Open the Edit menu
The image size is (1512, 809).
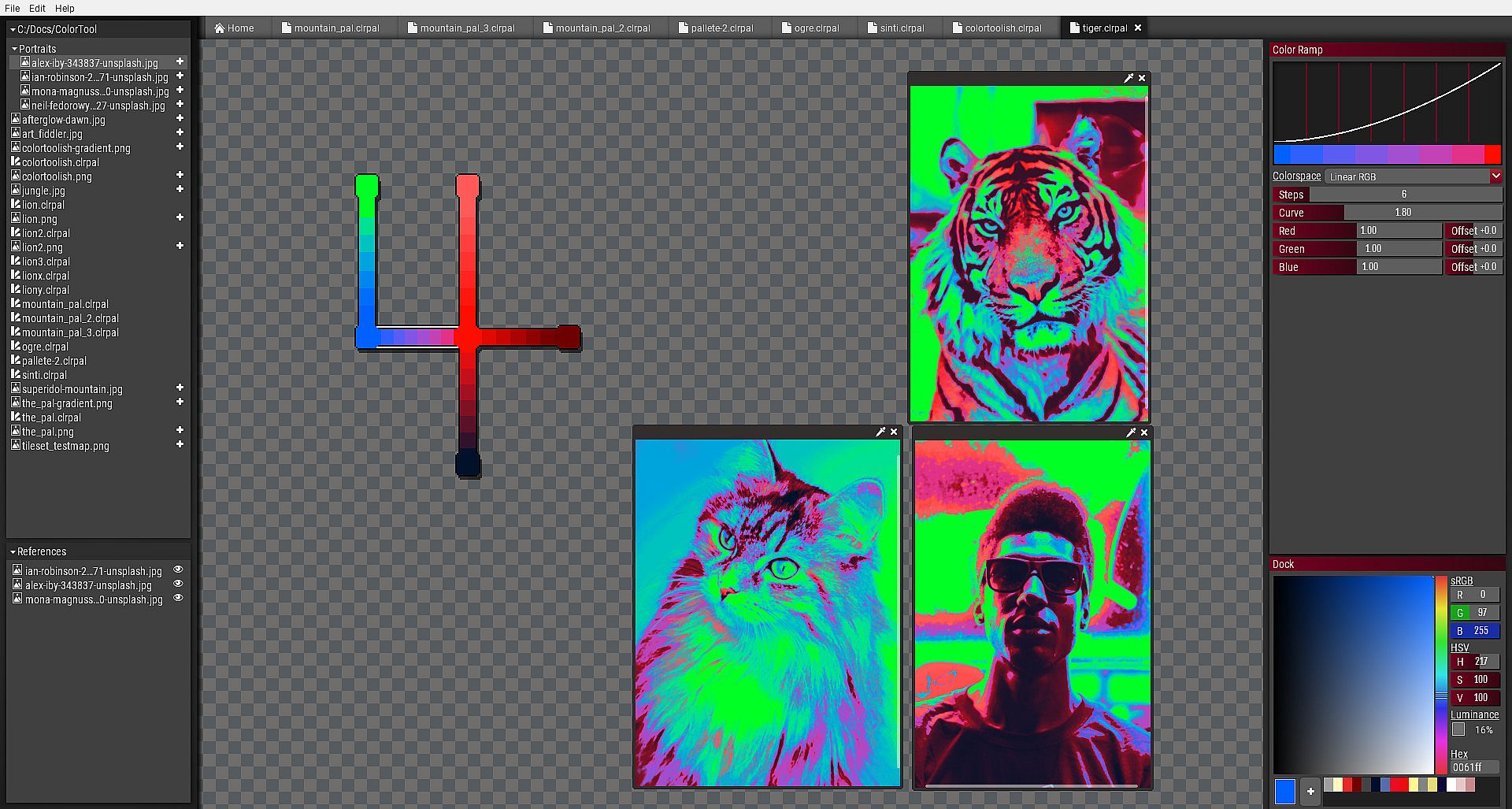click(x=37, y=8)
